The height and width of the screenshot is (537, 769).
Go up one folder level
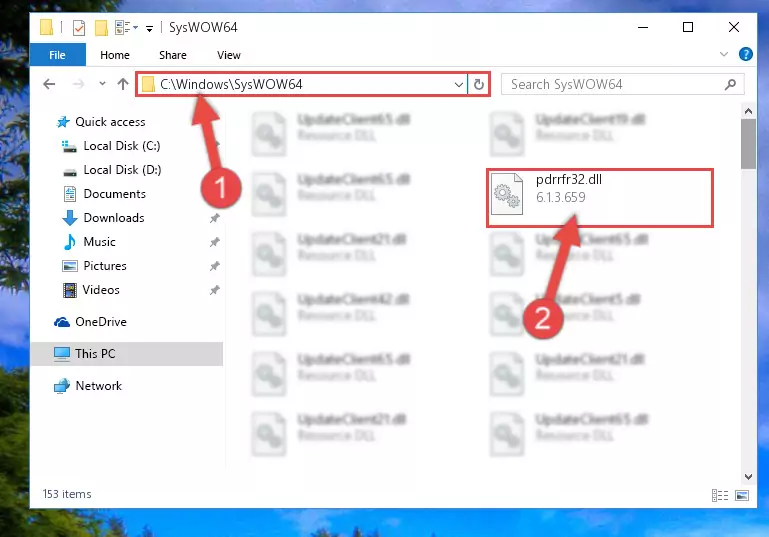click(x=123, y=84)
